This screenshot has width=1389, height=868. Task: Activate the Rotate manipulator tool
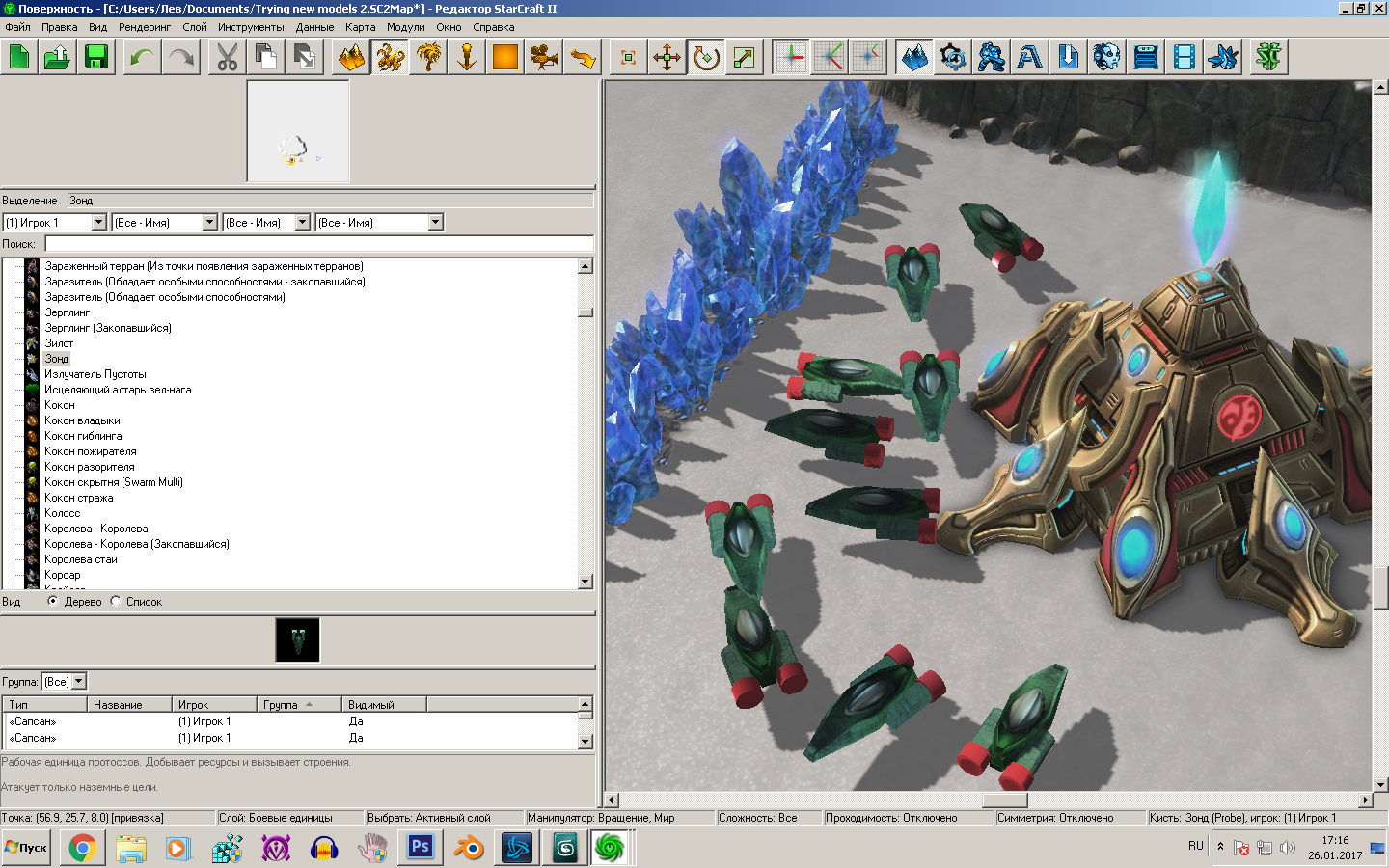(706, 57)
